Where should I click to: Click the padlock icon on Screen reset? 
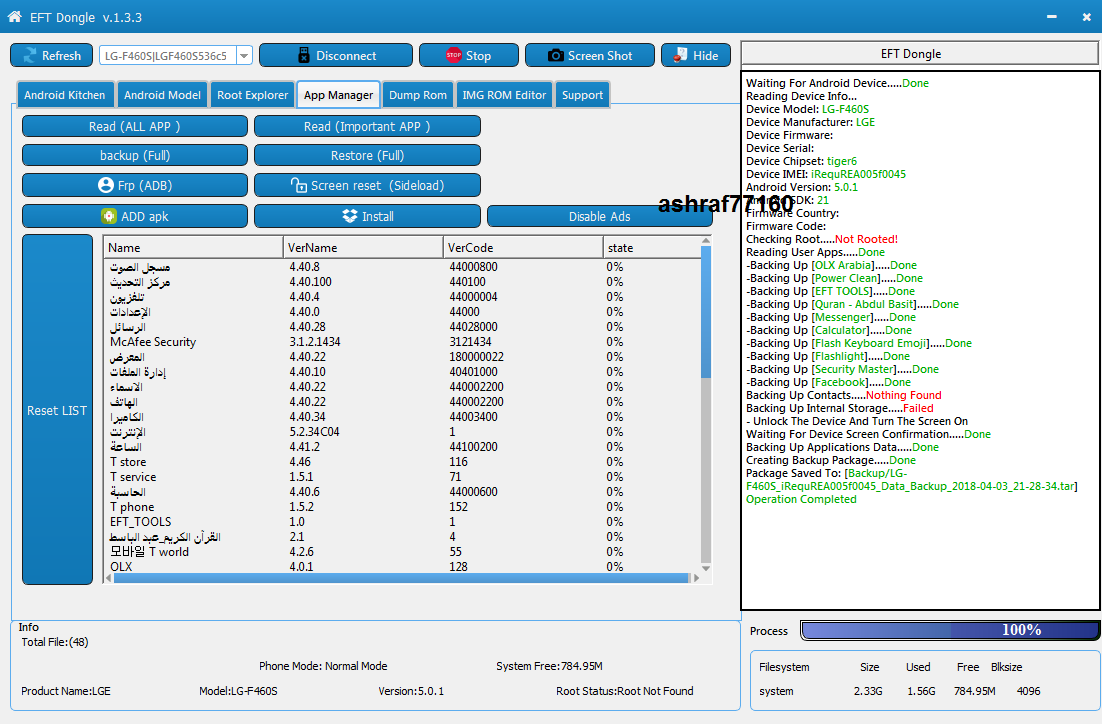click(x=299, y=185)
